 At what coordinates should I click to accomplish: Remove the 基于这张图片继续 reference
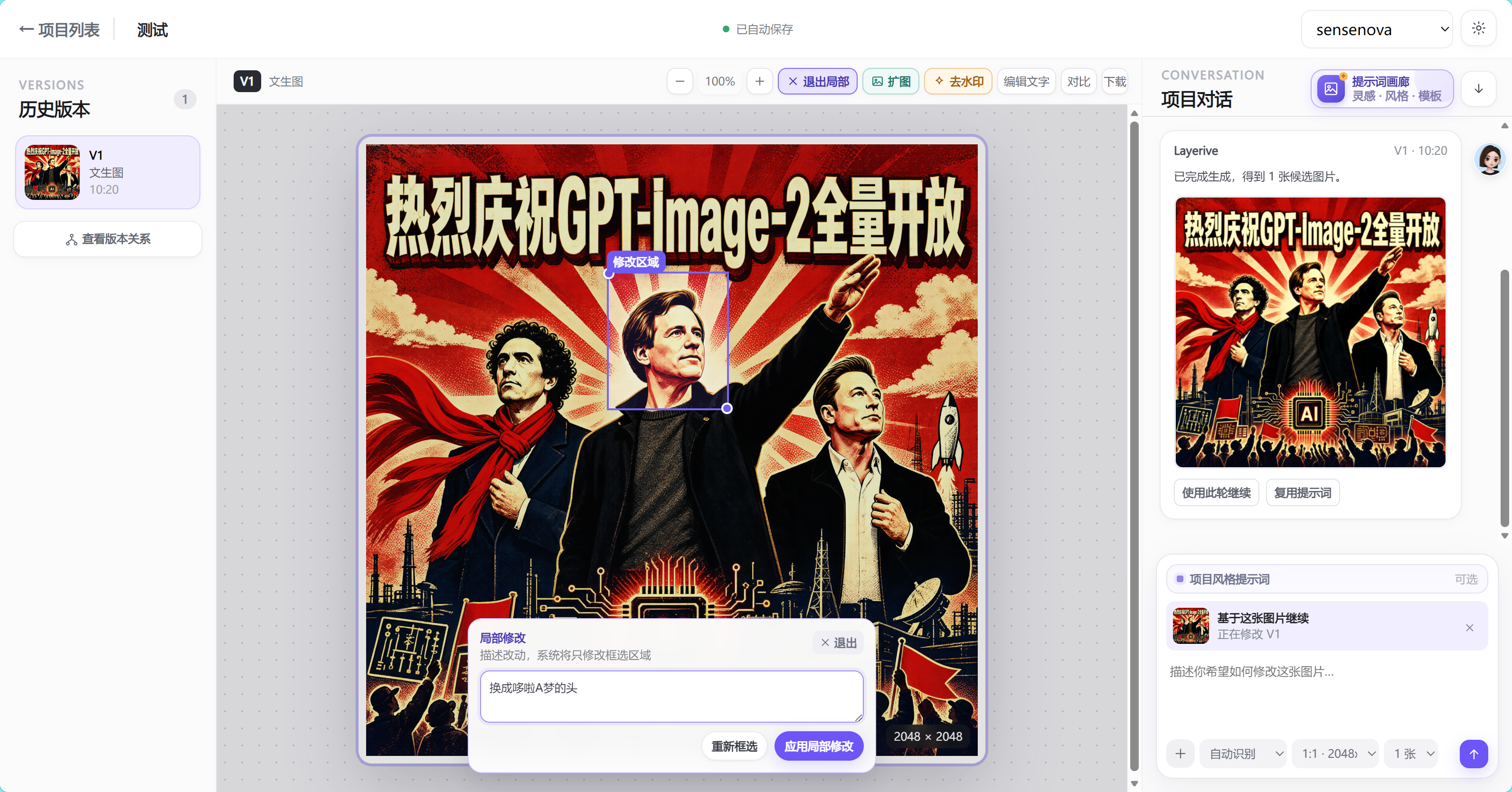tap(1469, 628)
